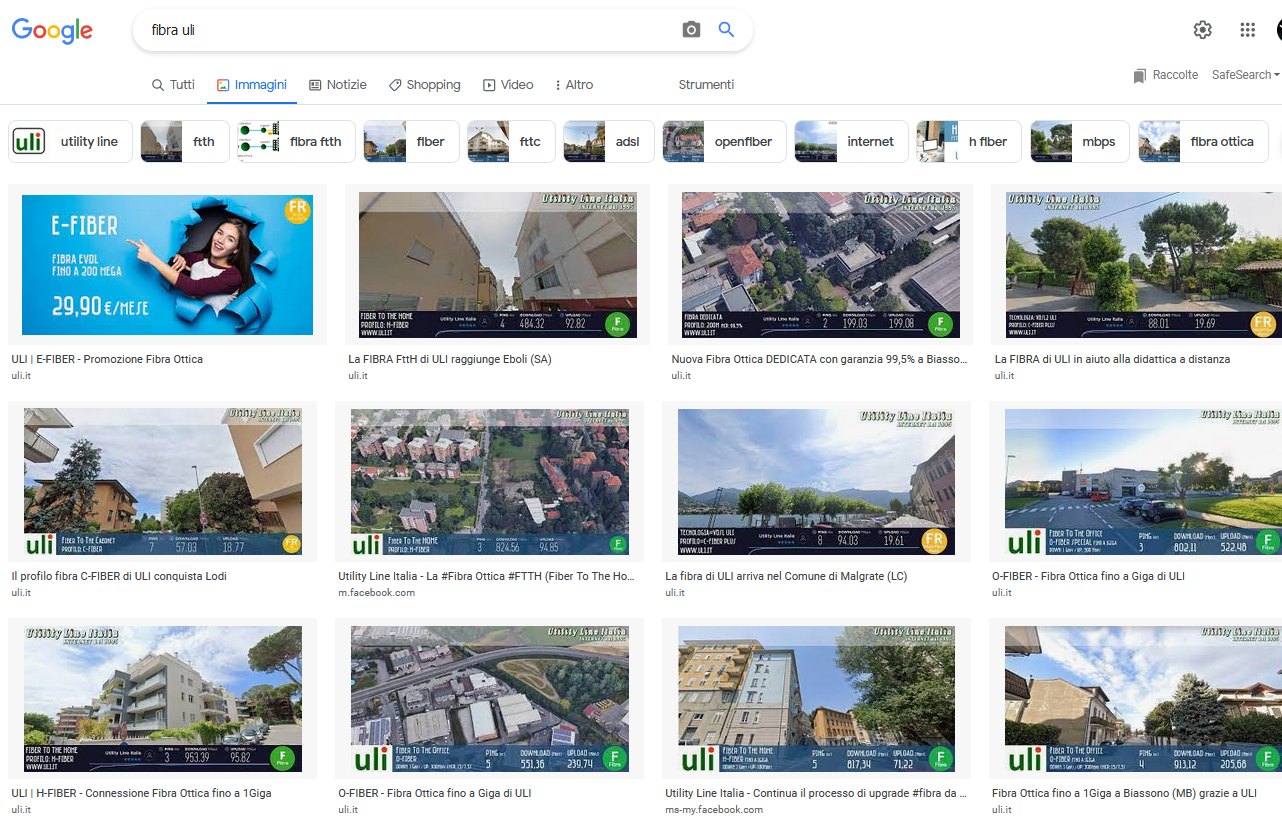Screen dimensions: 1282x822
Task: Open the settings gear icon
Action: tap(1202, 30)
